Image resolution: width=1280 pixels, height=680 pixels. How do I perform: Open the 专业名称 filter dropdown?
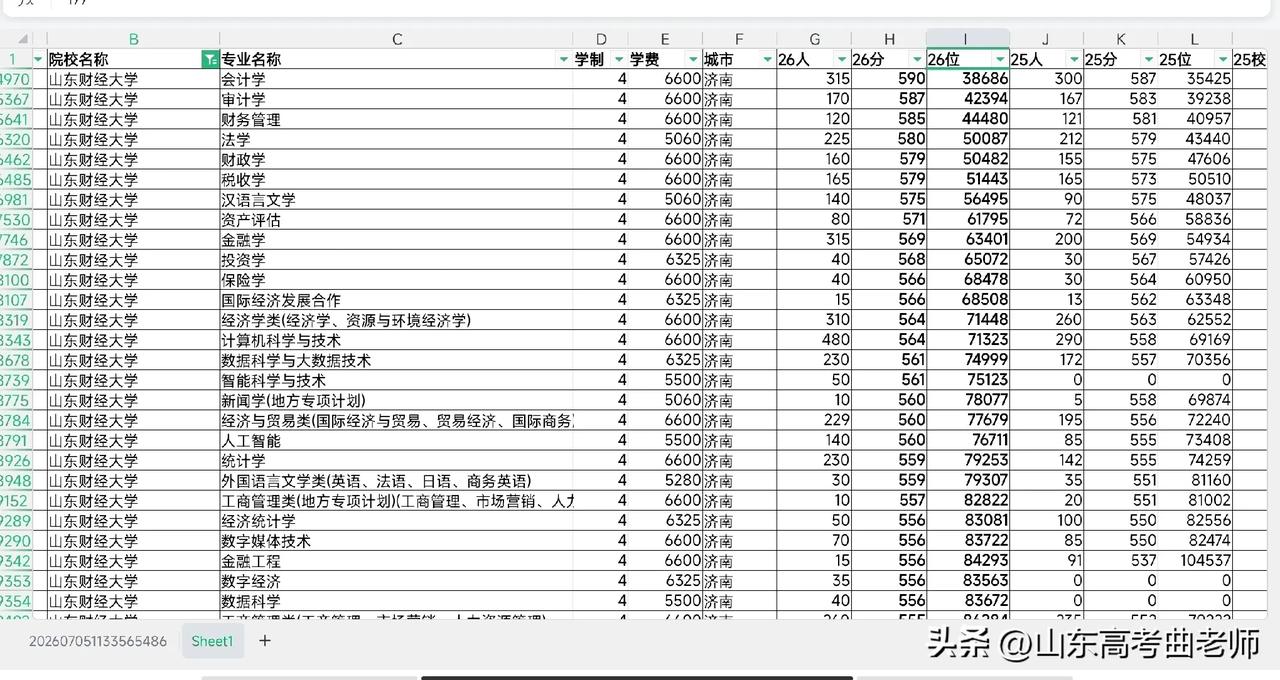[563, 60]
